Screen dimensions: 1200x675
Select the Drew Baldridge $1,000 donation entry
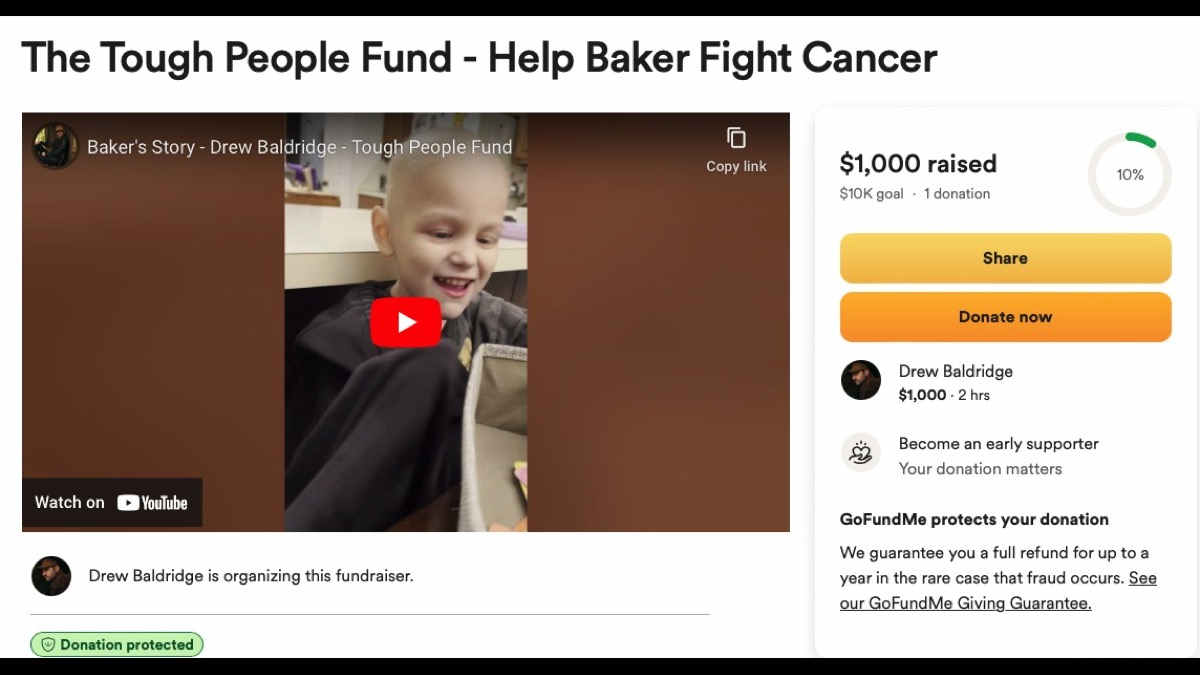1005,382
